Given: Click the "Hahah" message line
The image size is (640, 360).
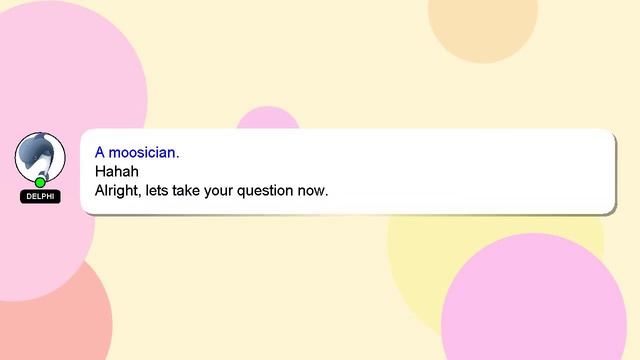Looking at the screenshot, I should (x=117, y=171).
